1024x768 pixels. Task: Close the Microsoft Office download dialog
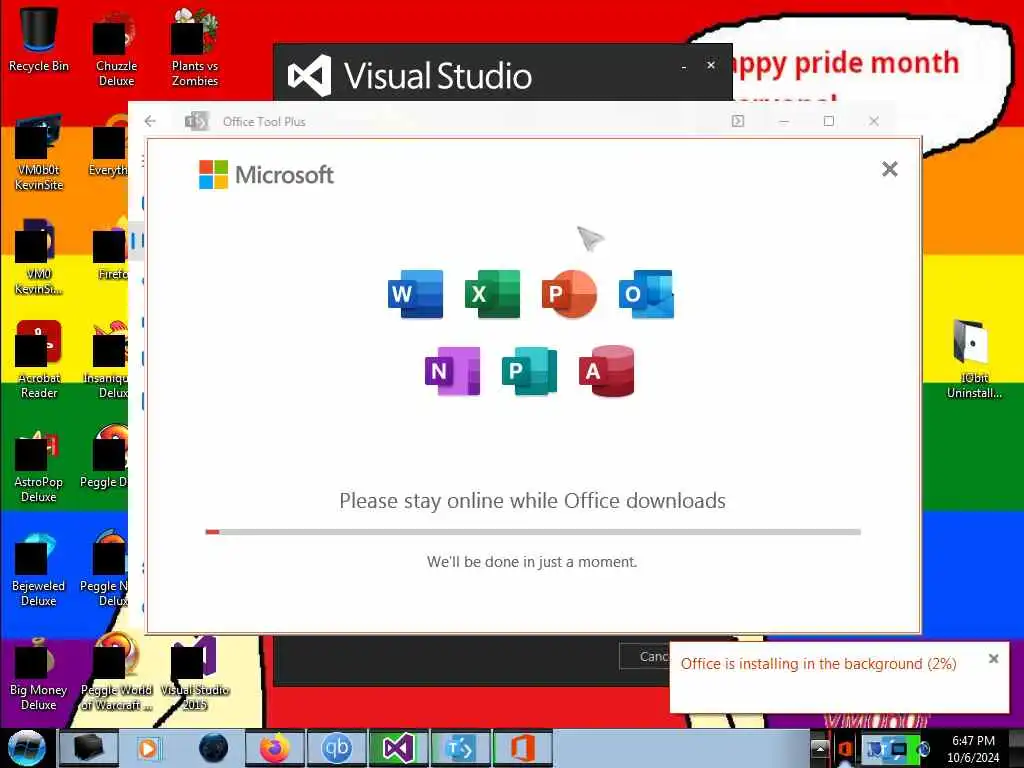point(889,169)
